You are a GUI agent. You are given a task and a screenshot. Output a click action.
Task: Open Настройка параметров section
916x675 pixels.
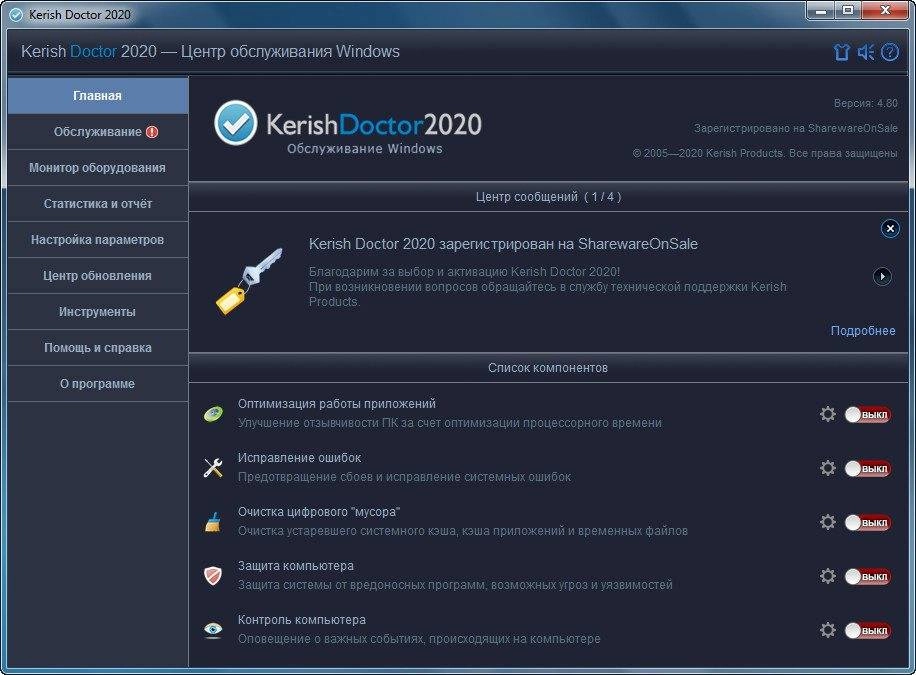(98, 240)
